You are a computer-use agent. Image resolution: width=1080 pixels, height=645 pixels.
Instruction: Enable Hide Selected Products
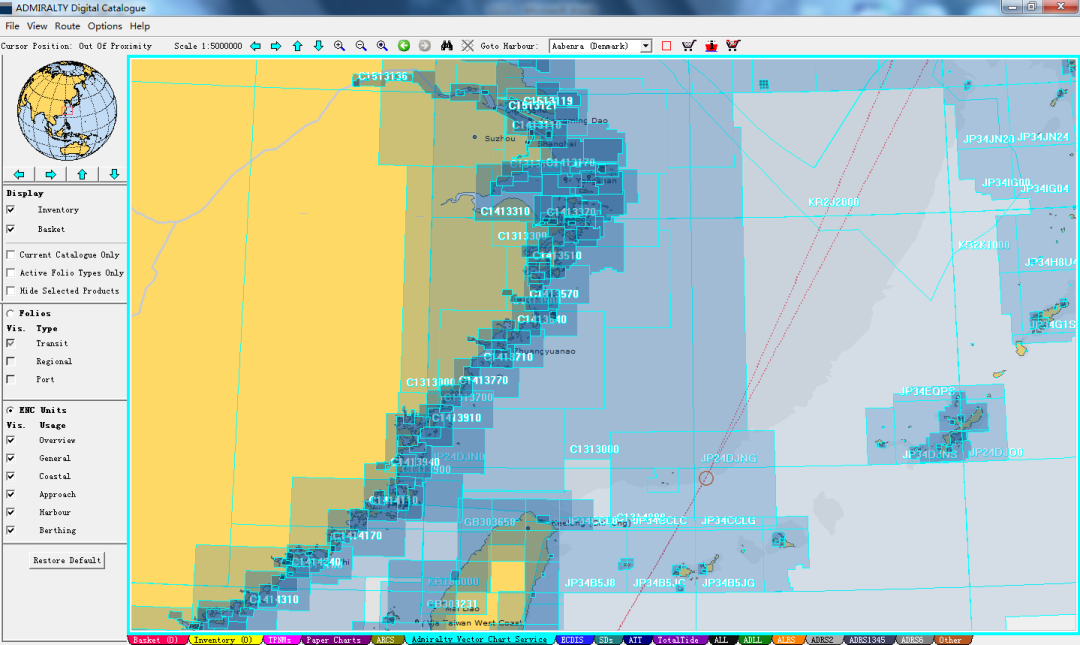click(10, 291)
